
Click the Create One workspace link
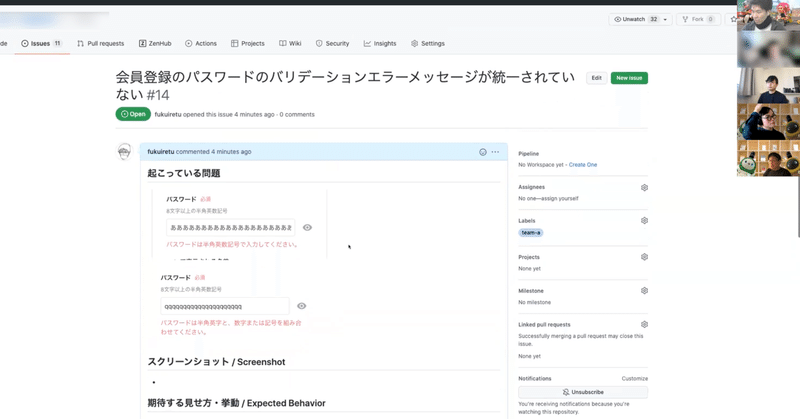tap(583, 165)
